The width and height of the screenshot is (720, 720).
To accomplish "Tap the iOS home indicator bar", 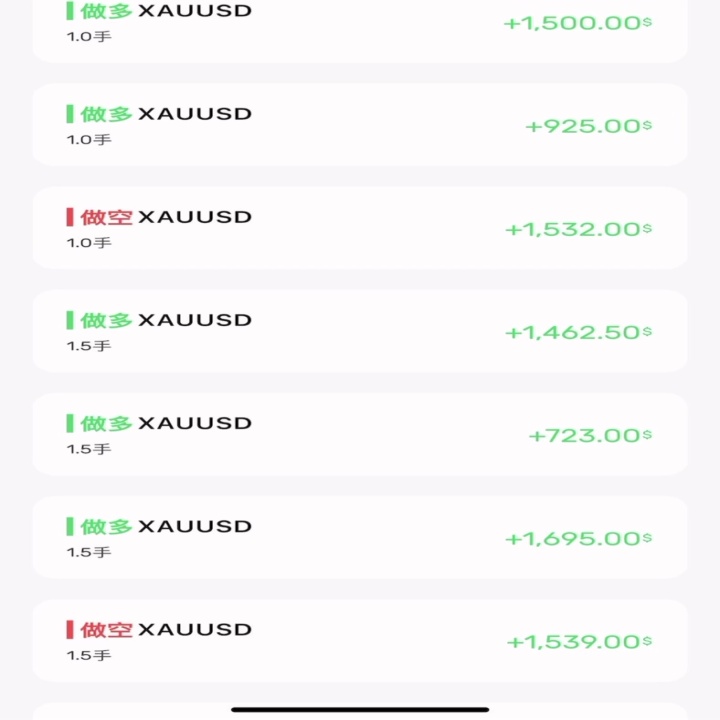I will pyautogui.click(x=360, y=709).
